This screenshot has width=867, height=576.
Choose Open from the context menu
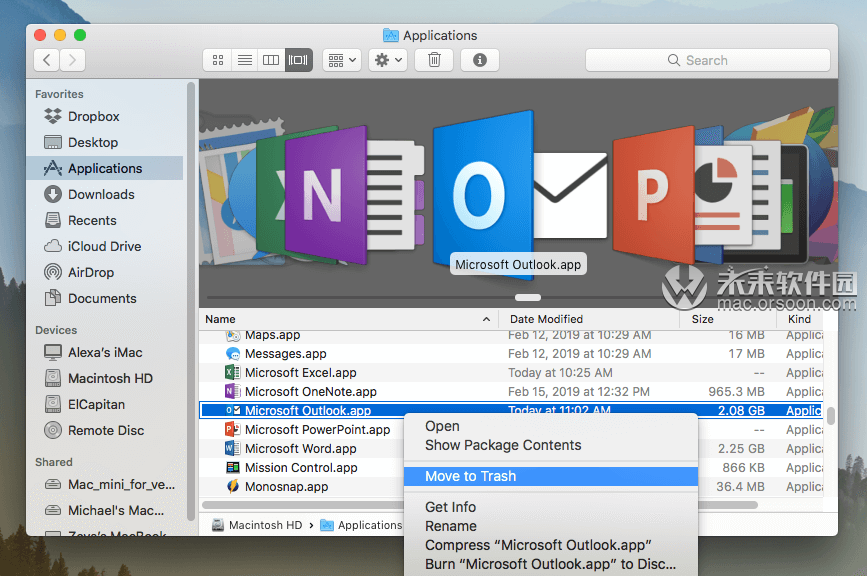pos(551,426)
